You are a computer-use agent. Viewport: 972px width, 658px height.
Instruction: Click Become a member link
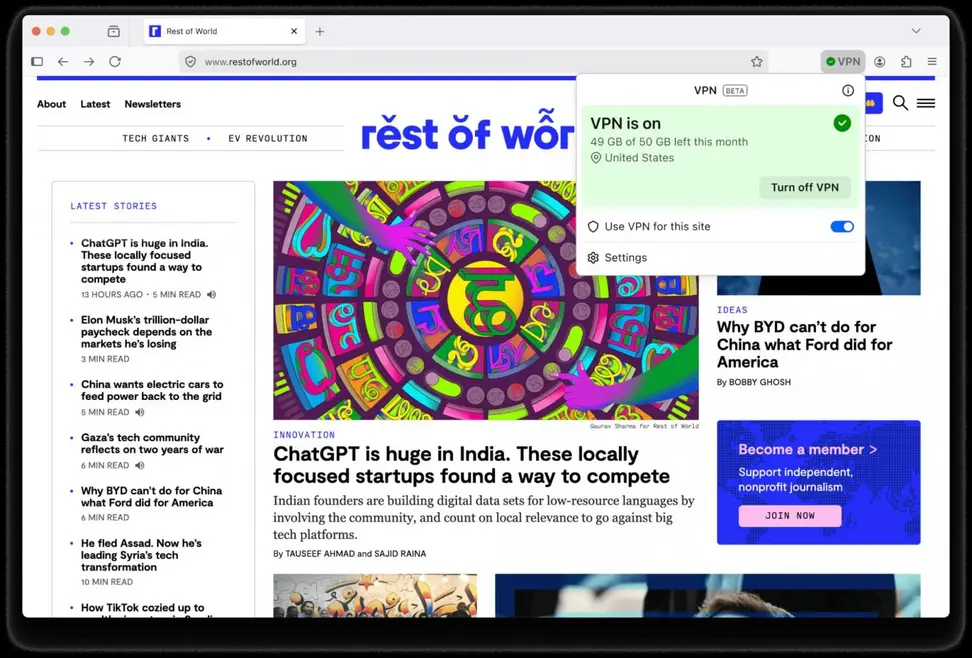point(807,449)
